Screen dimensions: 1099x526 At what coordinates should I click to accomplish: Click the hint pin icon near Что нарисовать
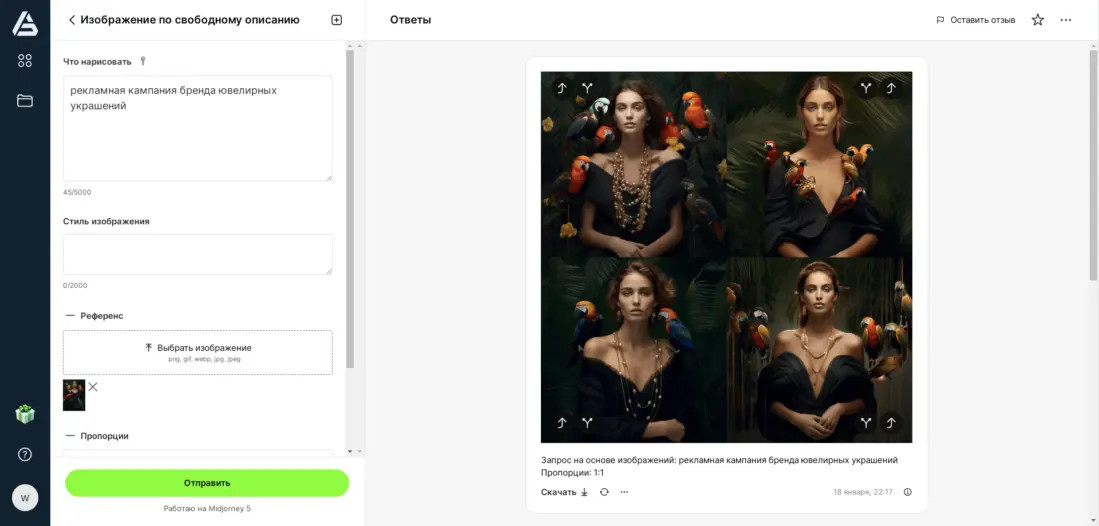tap(143, 61)
